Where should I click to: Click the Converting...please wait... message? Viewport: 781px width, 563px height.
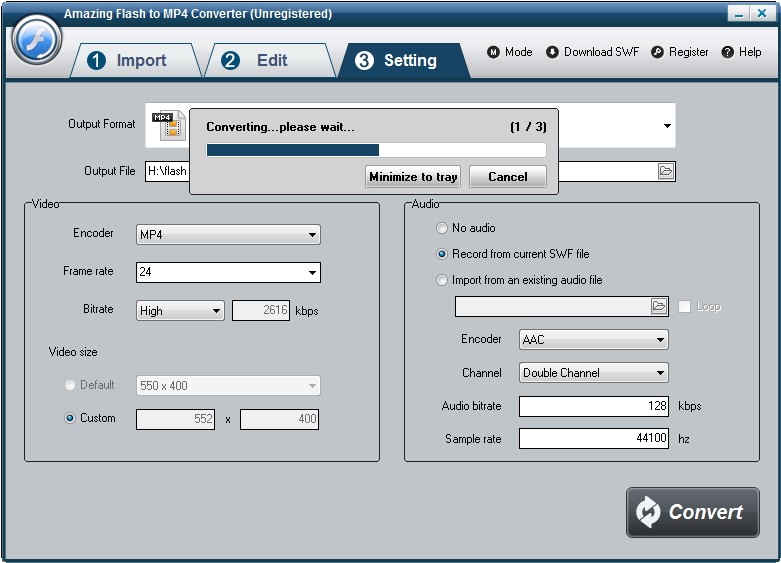[280, 127]
